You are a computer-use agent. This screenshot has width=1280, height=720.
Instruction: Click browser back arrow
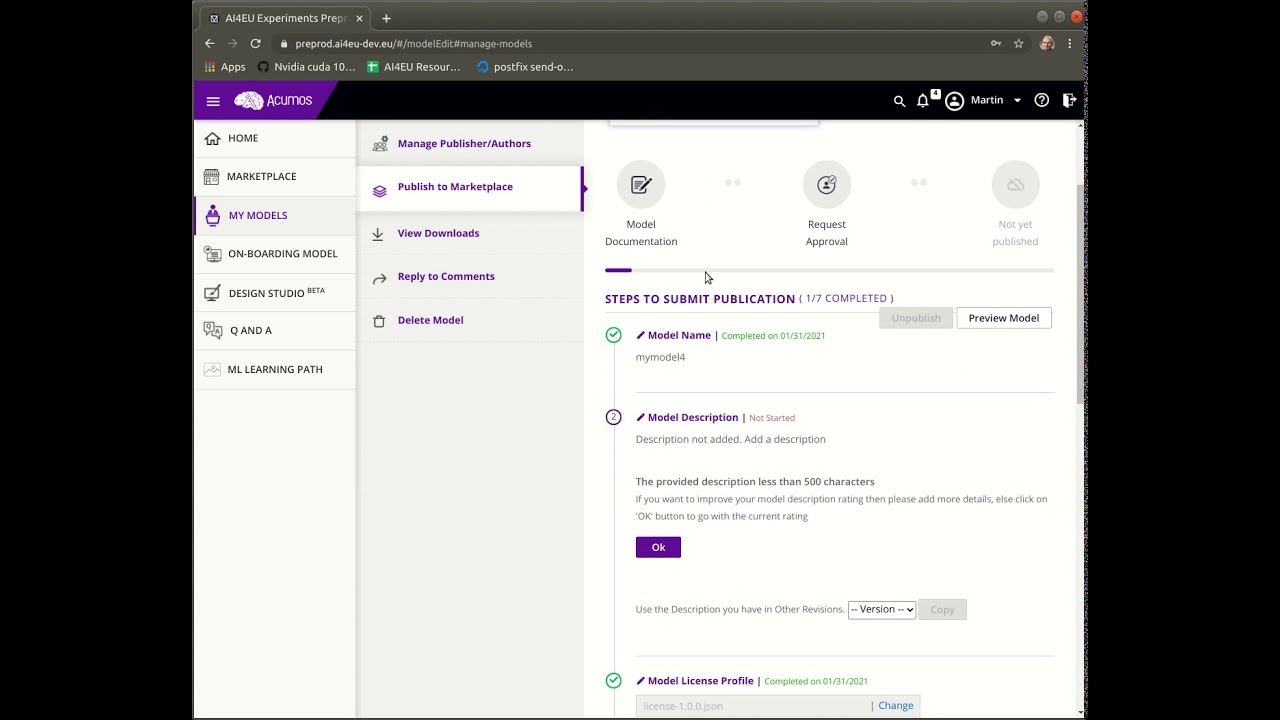point(209,43)
